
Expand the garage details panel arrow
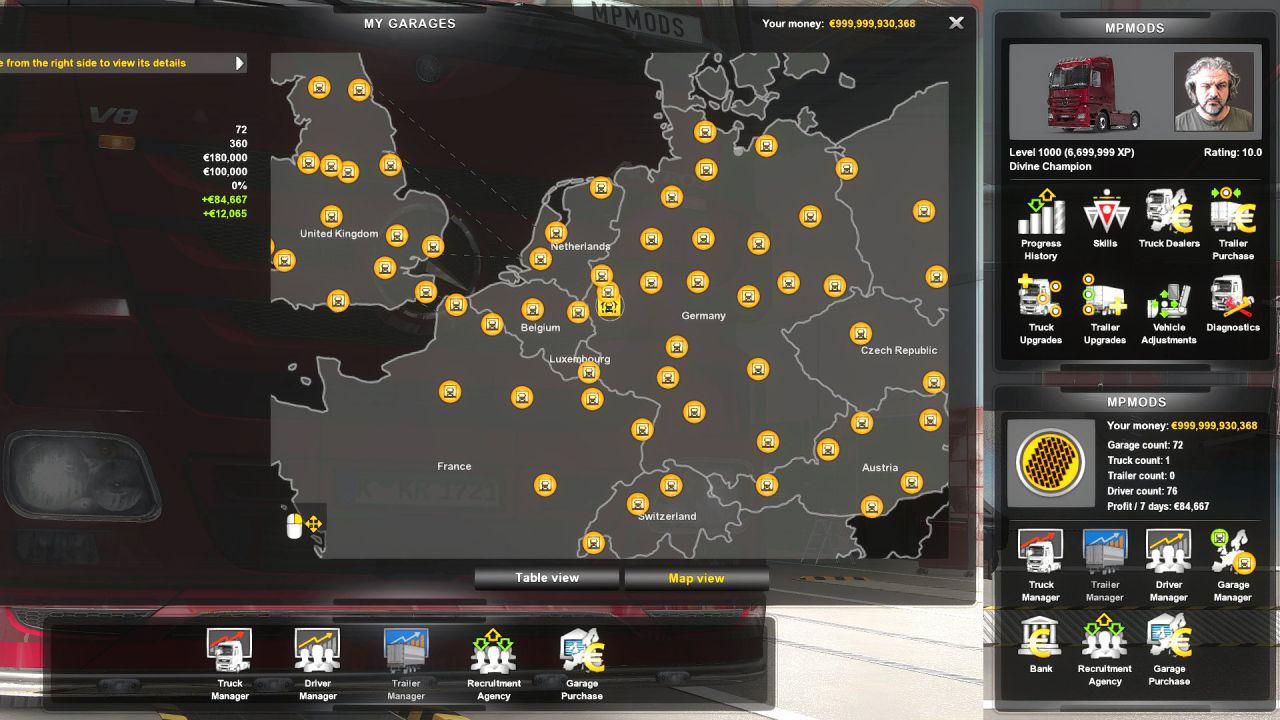[x=239, y=63]
